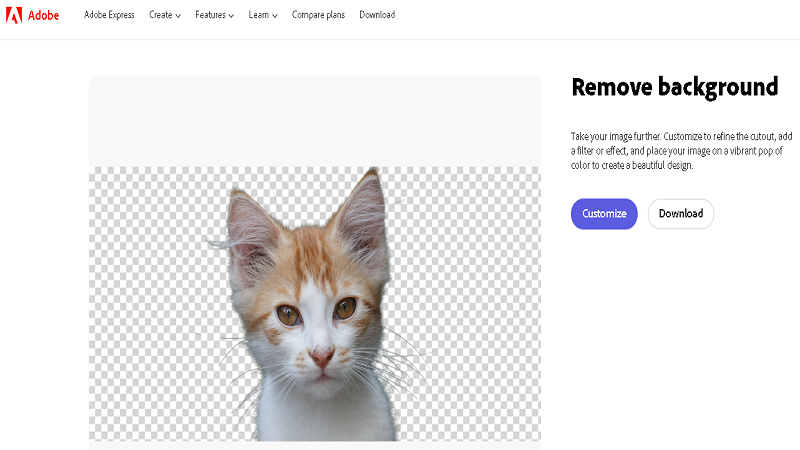Viewport: 800px width, 450px height.
Task: Click the Remove background heading
Action: (x=674, y=87)
